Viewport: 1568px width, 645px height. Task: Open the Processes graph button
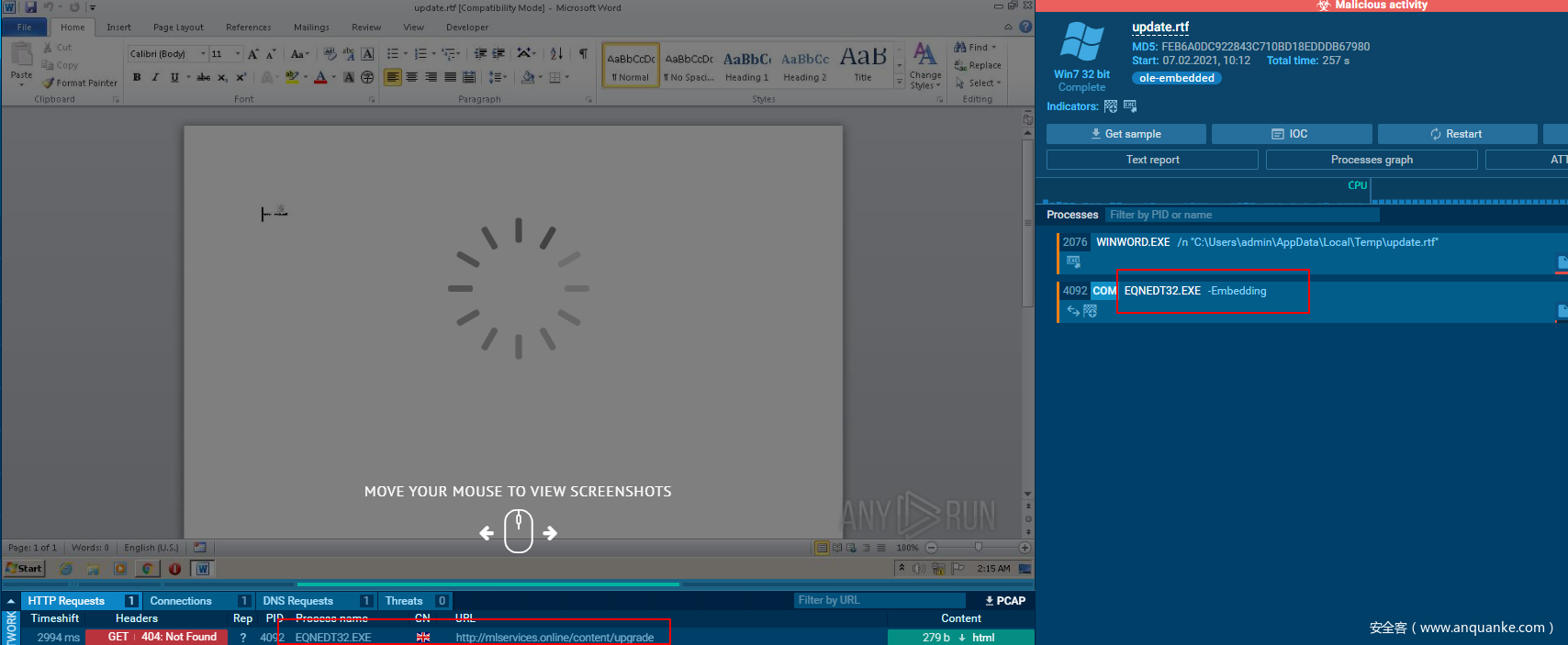point(1371,160)
